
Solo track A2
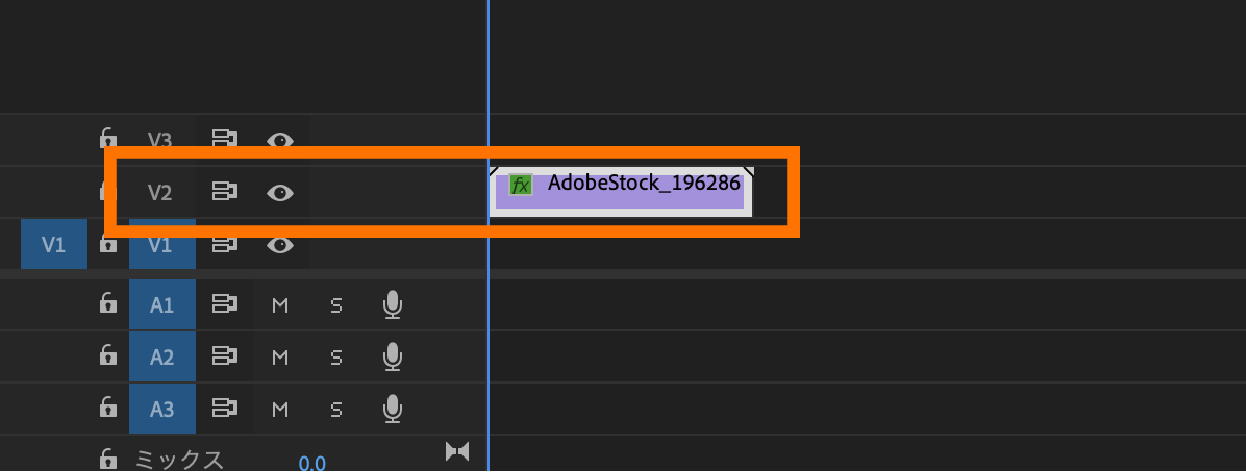[336, 356]
